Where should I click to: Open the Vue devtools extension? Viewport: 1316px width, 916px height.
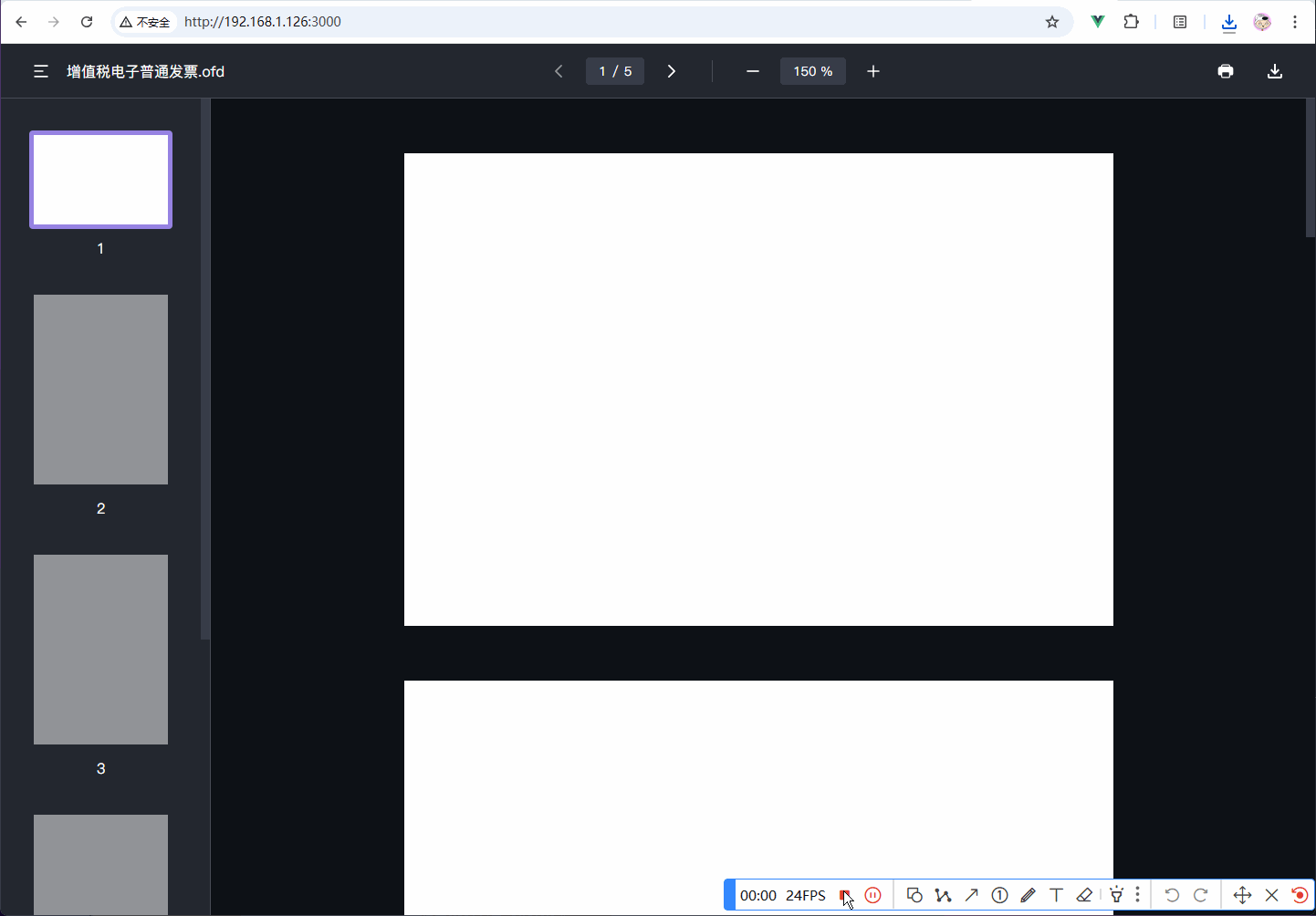tap(1098, 22)
